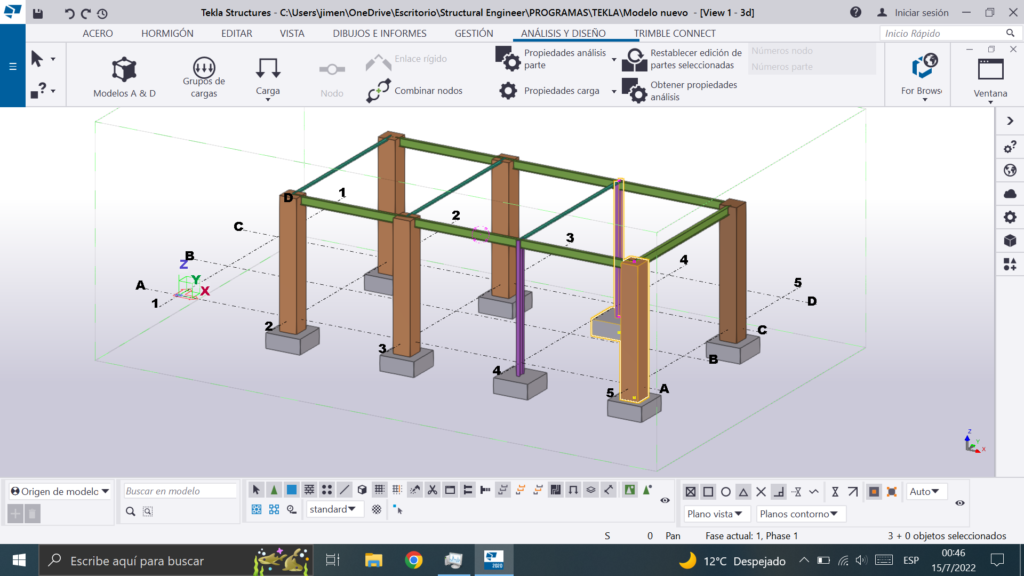Click the scissors select-cuts filter icon
Screen dimensions: 1024x576
pyautogui.click(x=432, y=490)
